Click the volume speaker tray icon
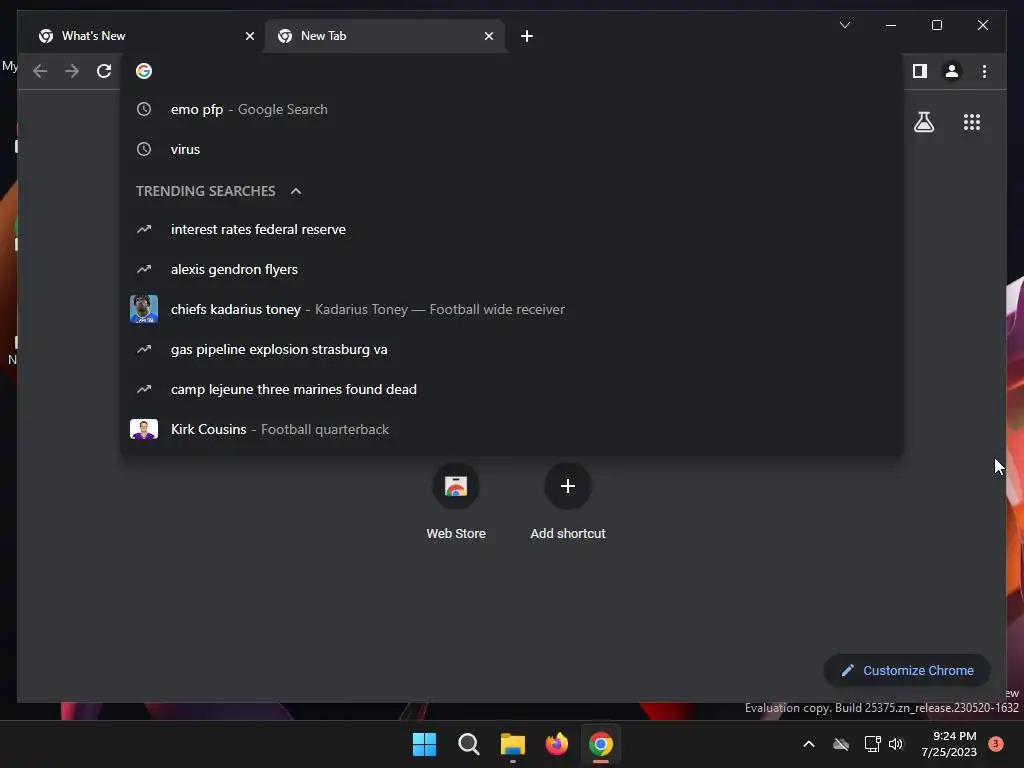Screen dimensions: 1024x768 coord(896,744)
